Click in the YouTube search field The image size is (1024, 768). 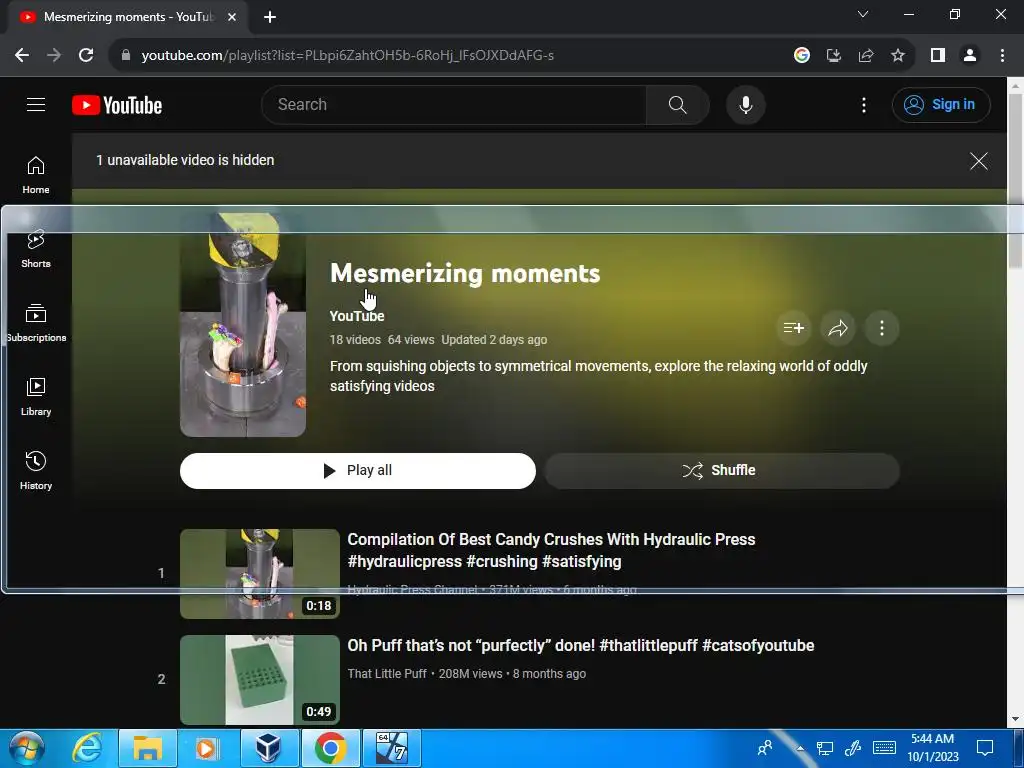(454, 104)
